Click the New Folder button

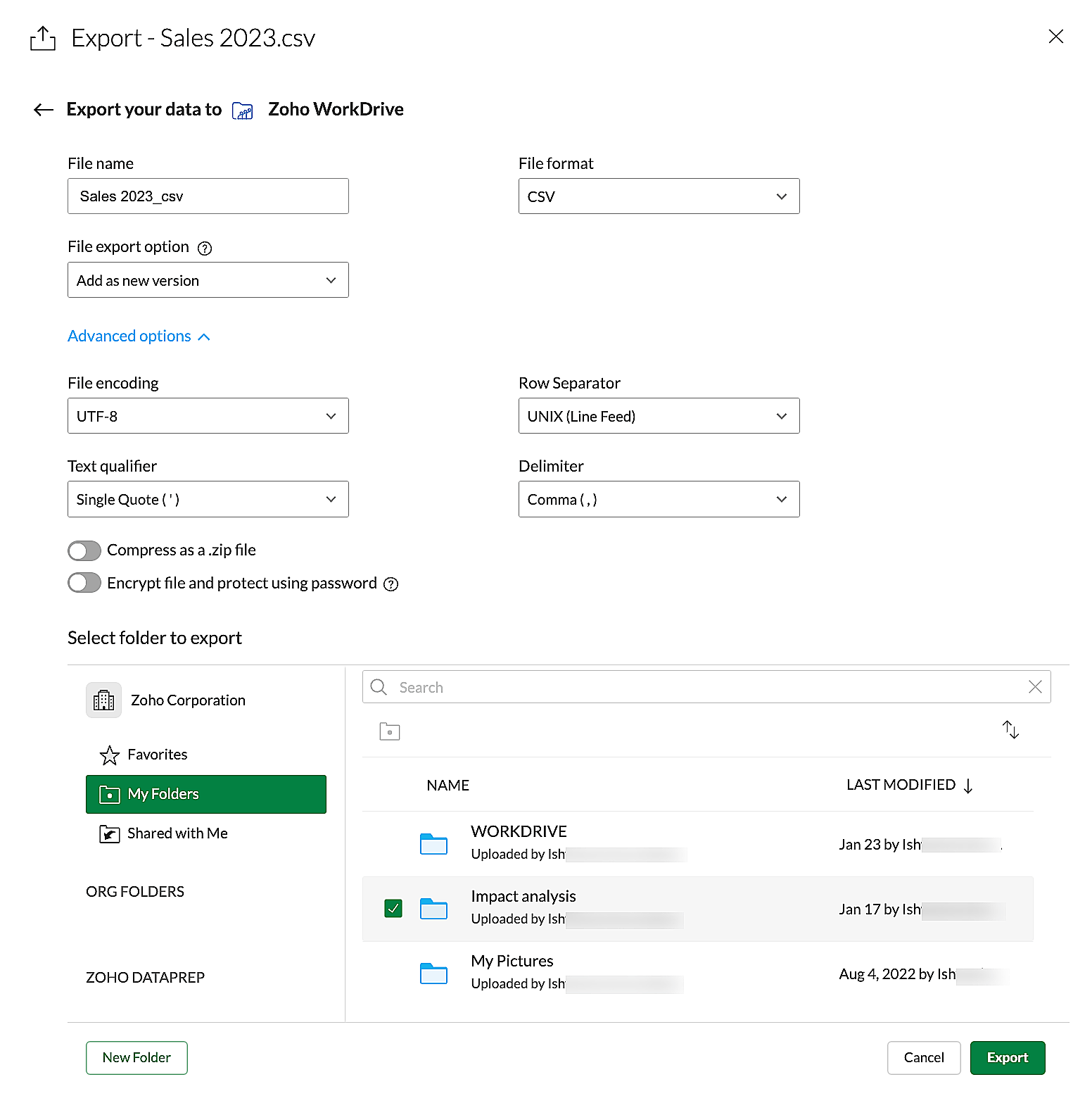click(x=136, y=1057)
